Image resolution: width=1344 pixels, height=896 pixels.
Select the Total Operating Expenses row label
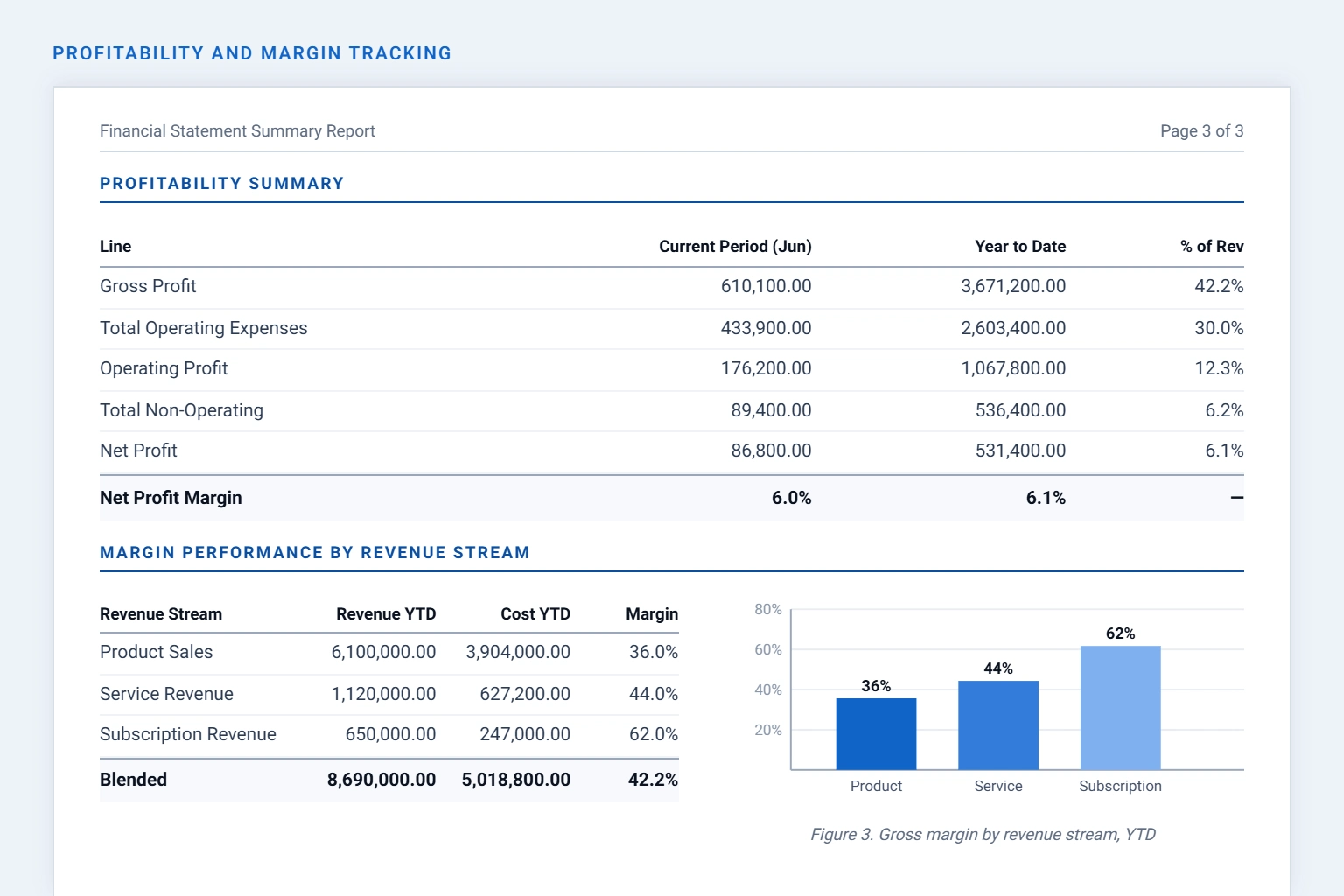coord(204,328)
